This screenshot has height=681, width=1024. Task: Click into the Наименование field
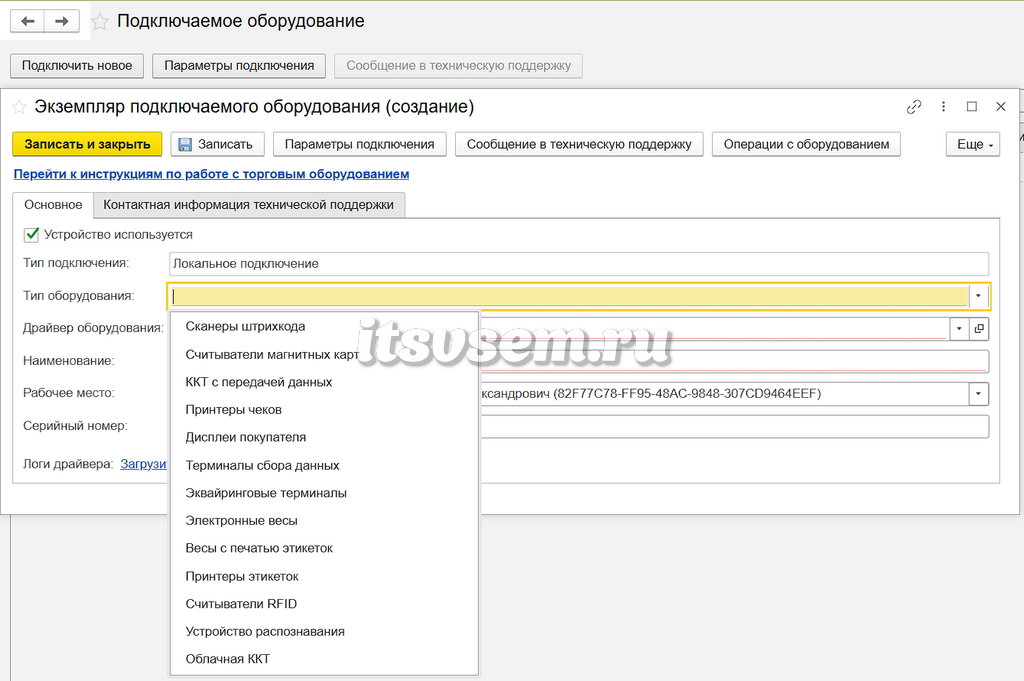click(734, 361)
